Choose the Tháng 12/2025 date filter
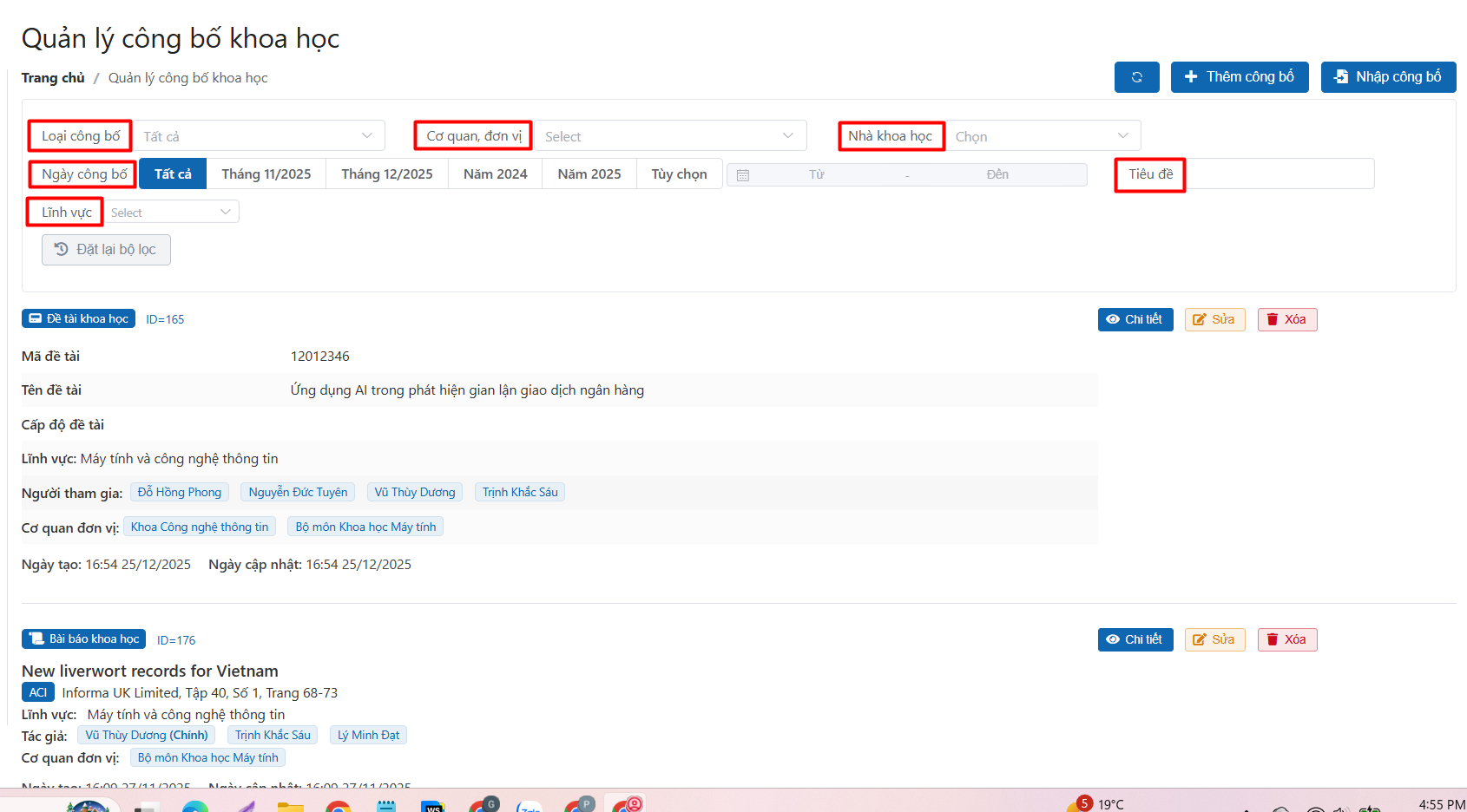This screenshot has height=812, width=1467. pos(386,174)
